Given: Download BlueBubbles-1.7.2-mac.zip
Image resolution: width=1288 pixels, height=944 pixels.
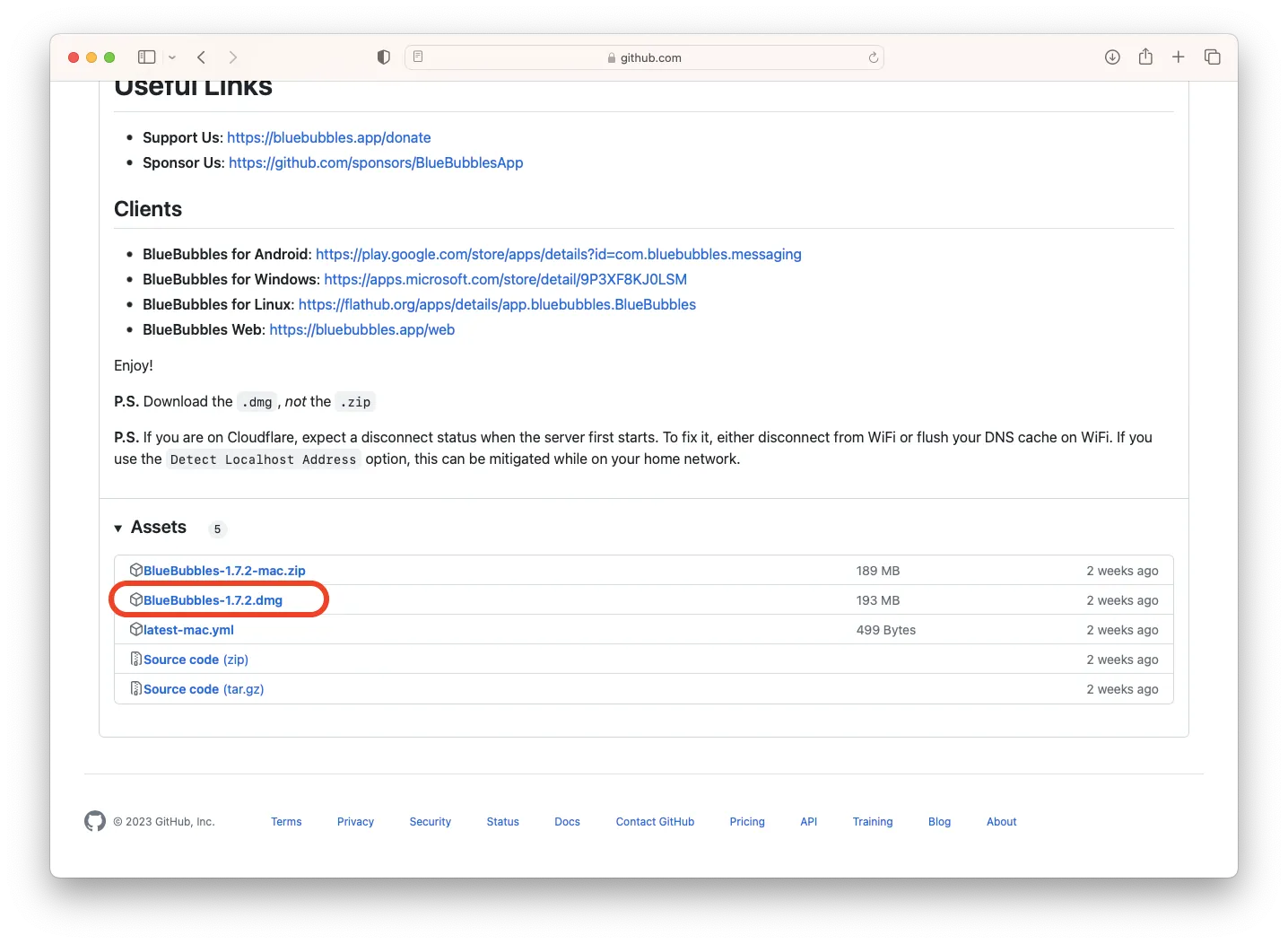Looking at the screenshot, I should pyautogui.click(x=224, y=571).
